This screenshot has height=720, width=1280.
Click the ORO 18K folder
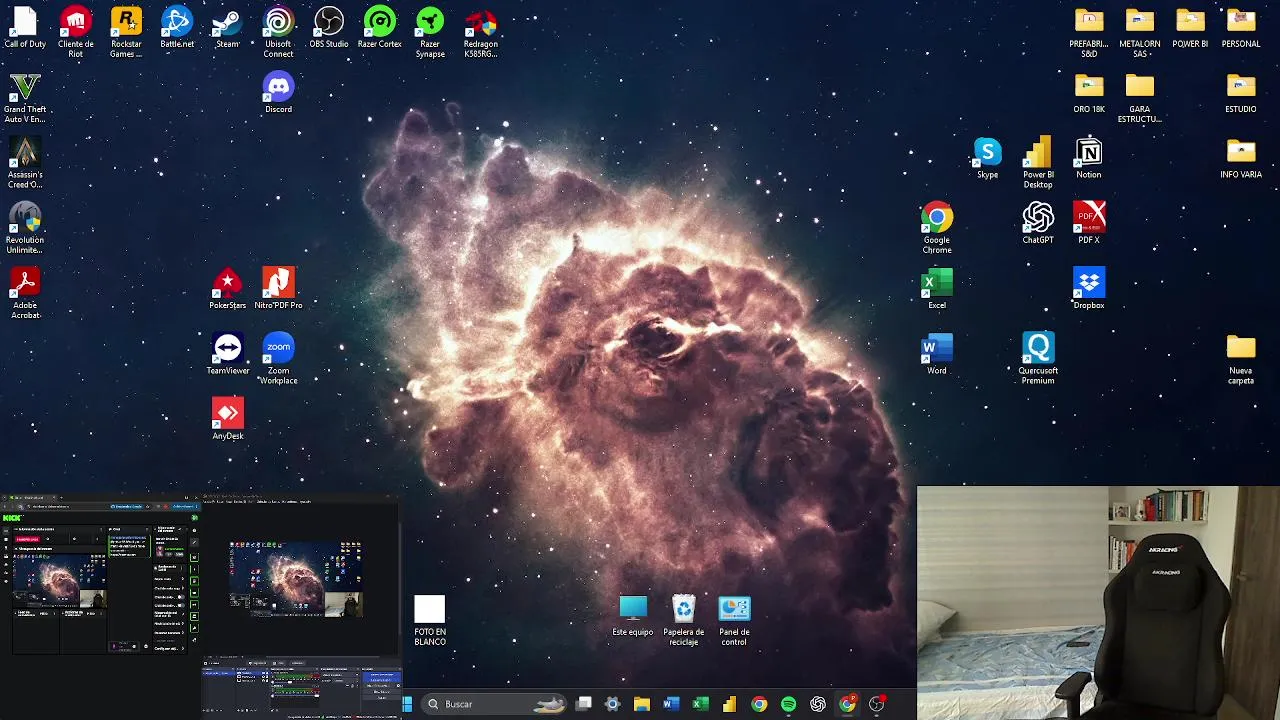pos(1089,93)
